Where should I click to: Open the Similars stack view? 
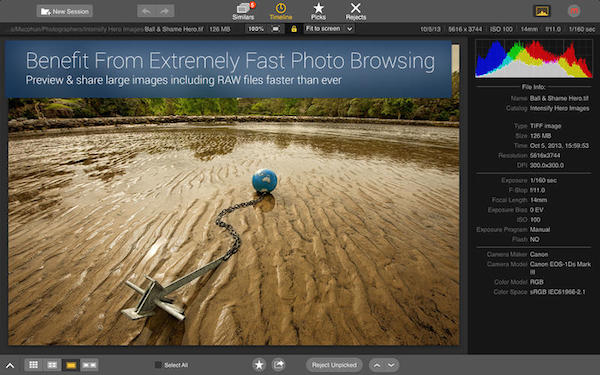point(243,11)
